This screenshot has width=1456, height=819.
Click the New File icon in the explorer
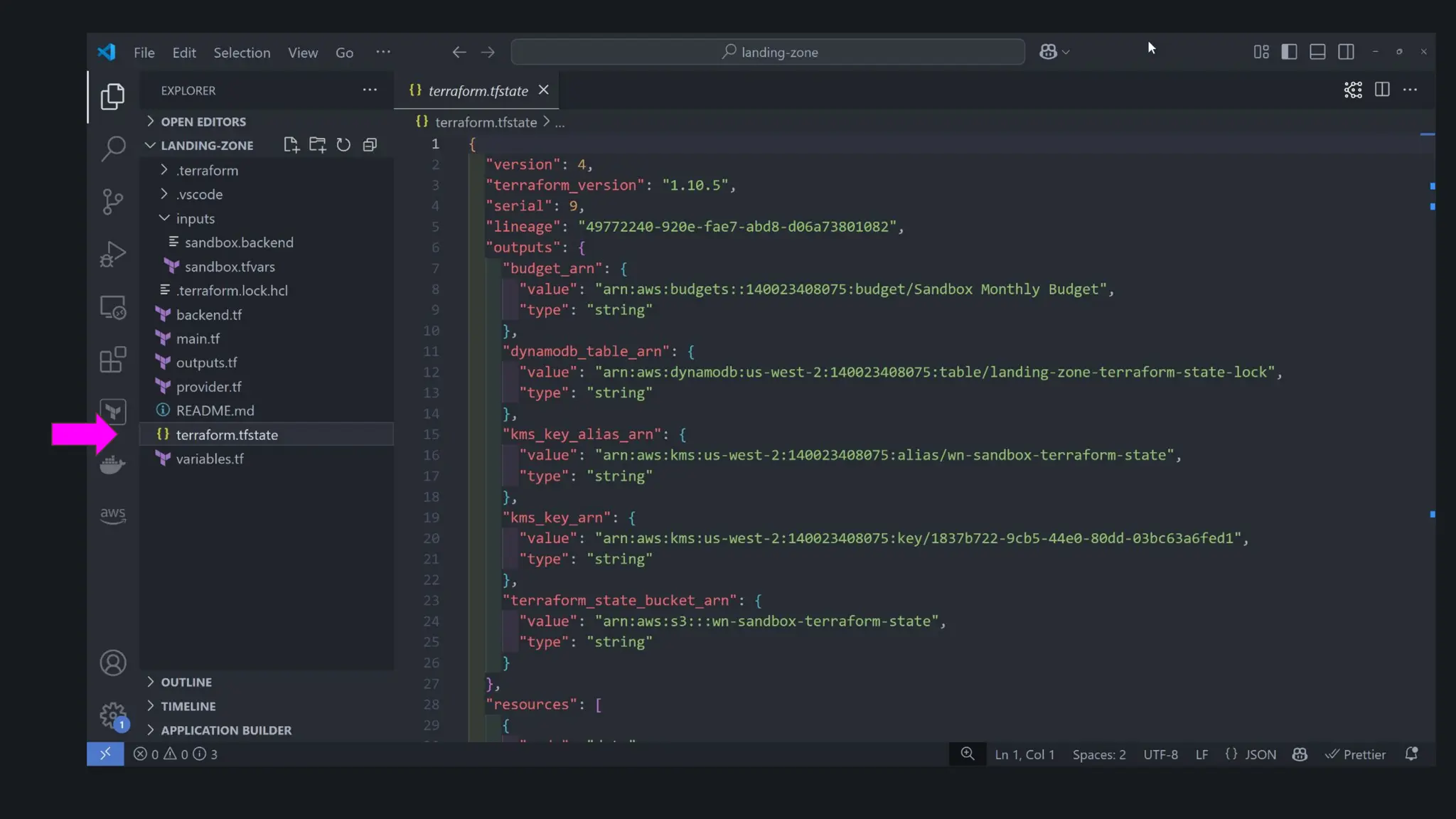point(291,145)
